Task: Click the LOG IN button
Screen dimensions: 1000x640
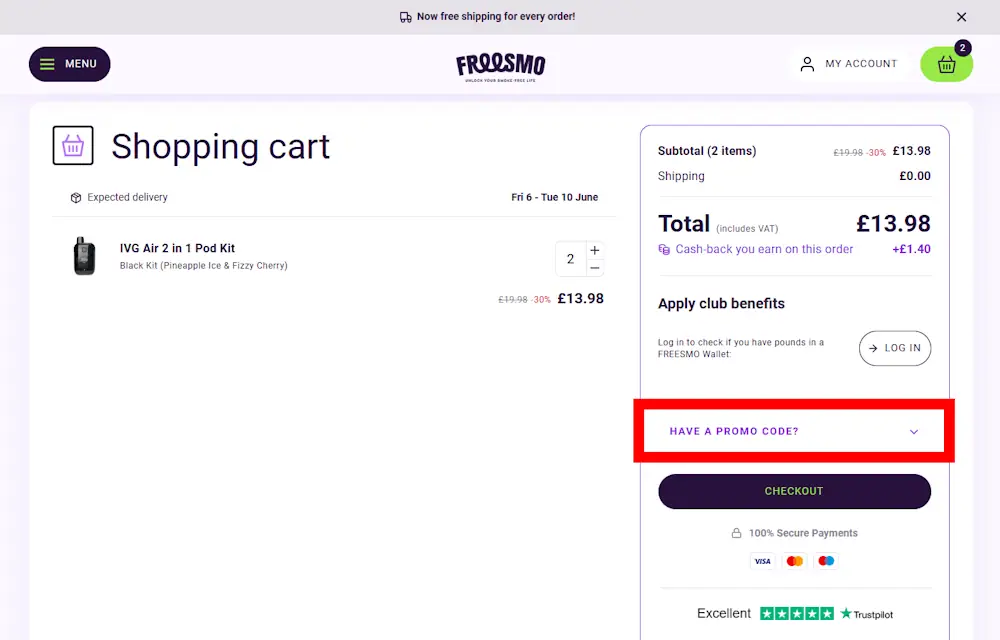Action: pyautogui.click(x=894, y=348)
